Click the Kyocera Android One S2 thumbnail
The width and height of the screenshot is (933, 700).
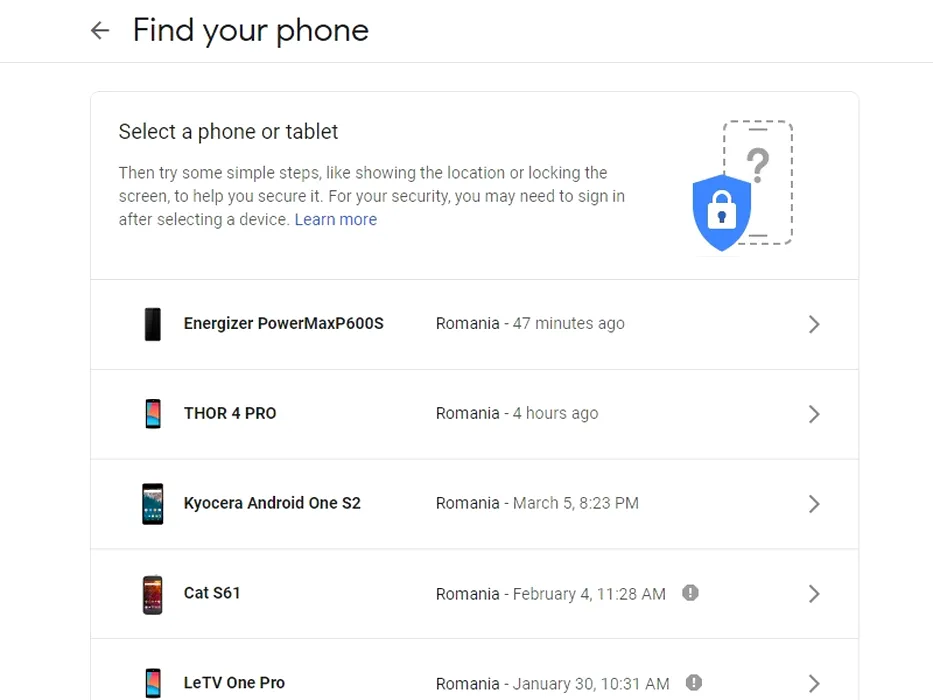(153, 504)
